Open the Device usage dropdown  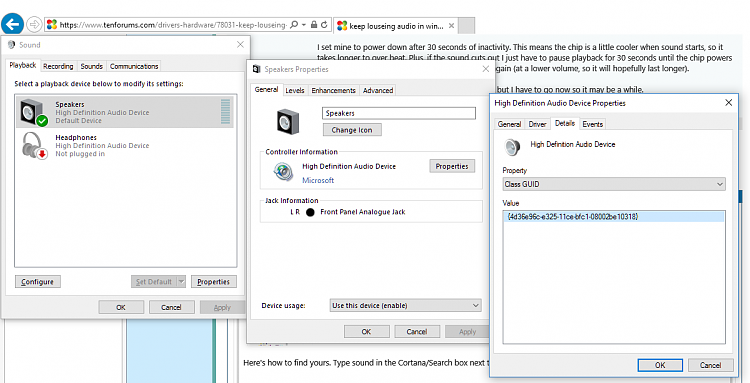coord(406,306)
